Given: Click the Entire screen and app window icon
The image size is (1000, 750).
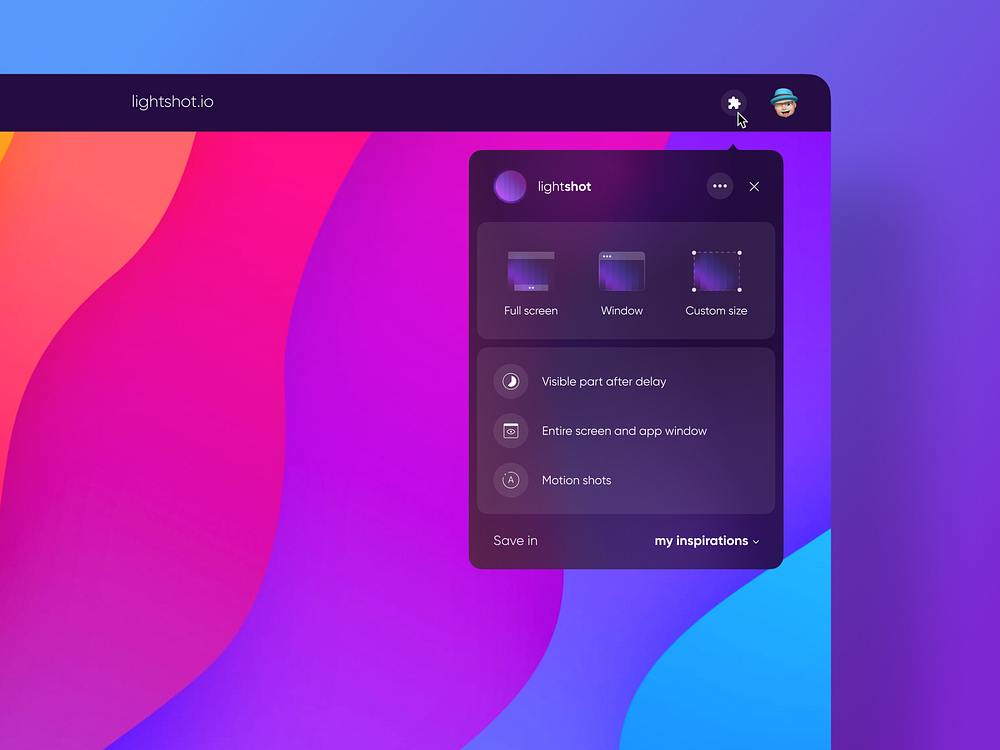Looking at the screenshot, I should [x=510, y=431].
